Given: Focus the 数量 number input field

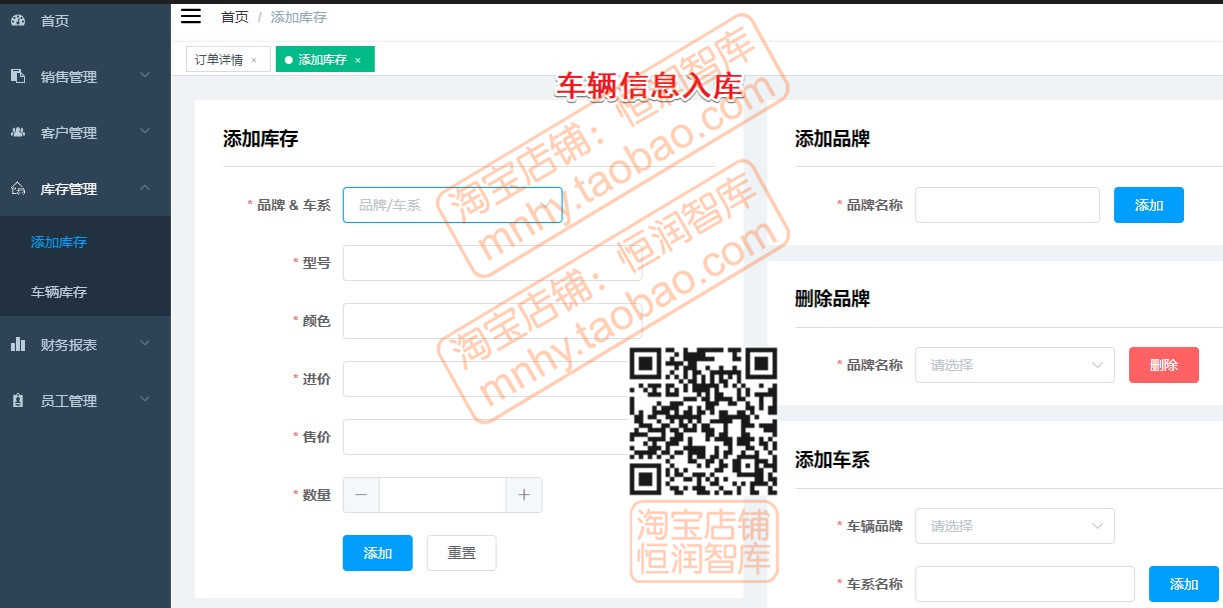Looking at the screenshot, I should click(442, 495).
